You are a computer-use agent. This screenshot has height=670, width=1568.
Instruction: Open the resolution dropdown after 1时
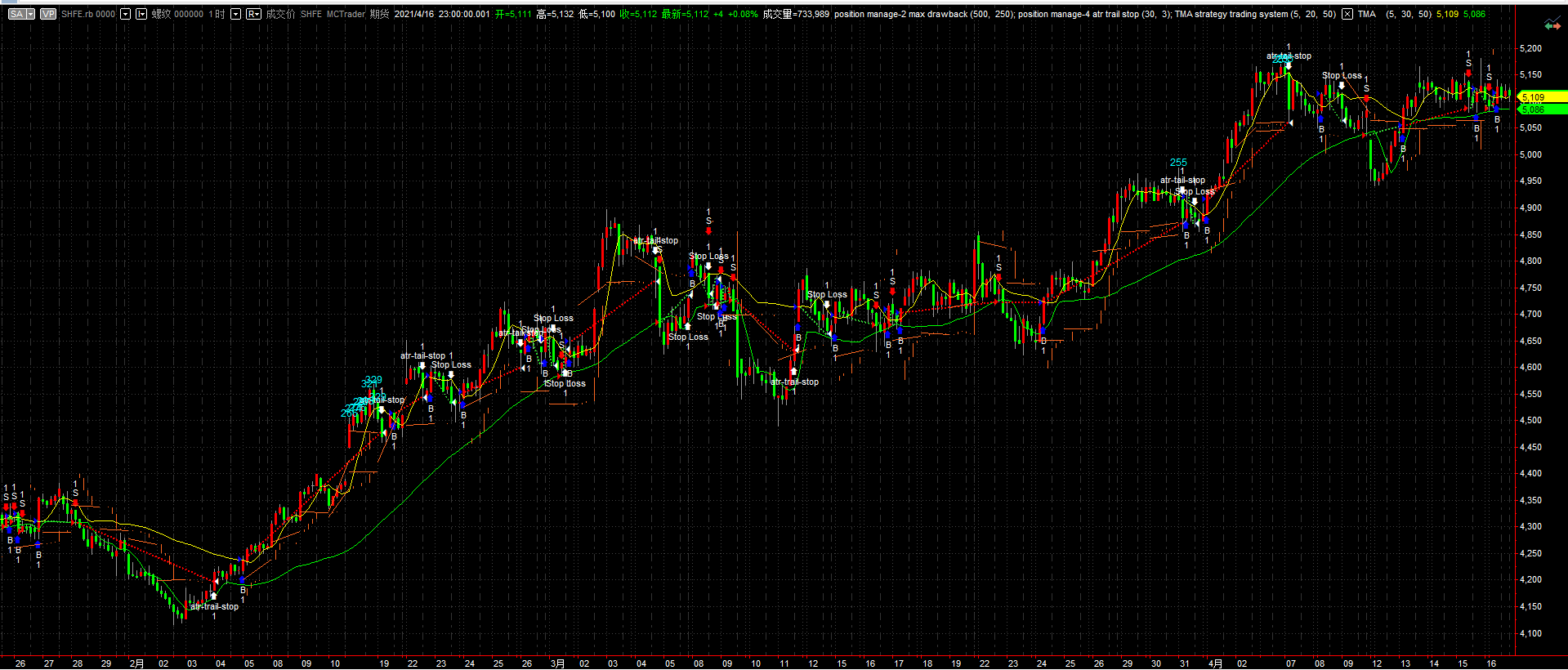tap(236, 14)
